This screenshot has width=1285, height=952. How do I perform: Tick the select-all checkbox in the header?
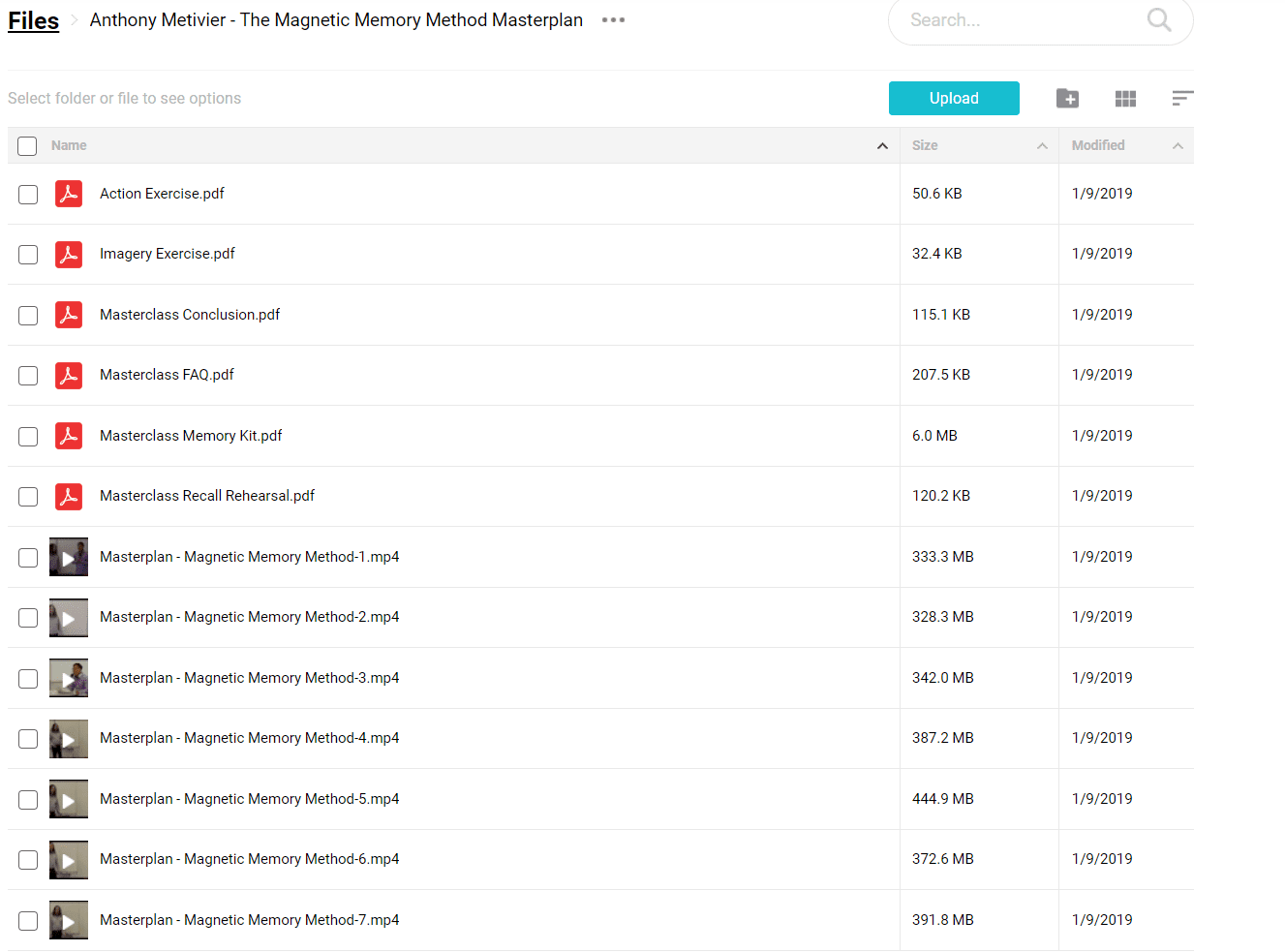pos(27,146)
